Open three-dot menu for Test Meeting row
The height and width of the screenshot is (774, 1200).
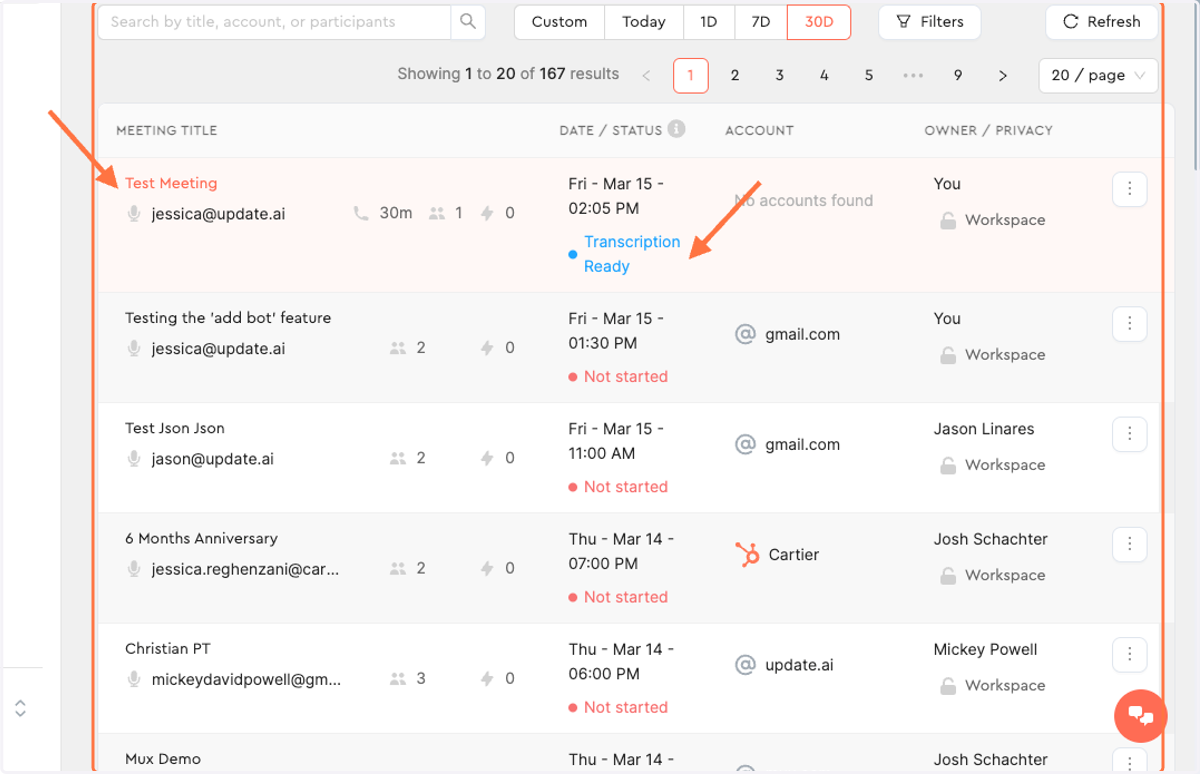pyautogui.click(x=1129, y=189)
